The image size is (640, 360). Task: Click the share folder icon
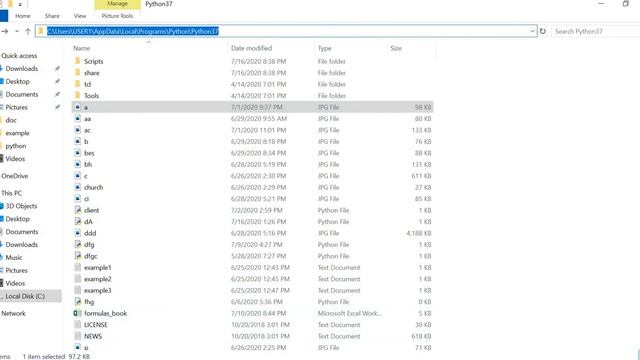click(x=78, y=73)
